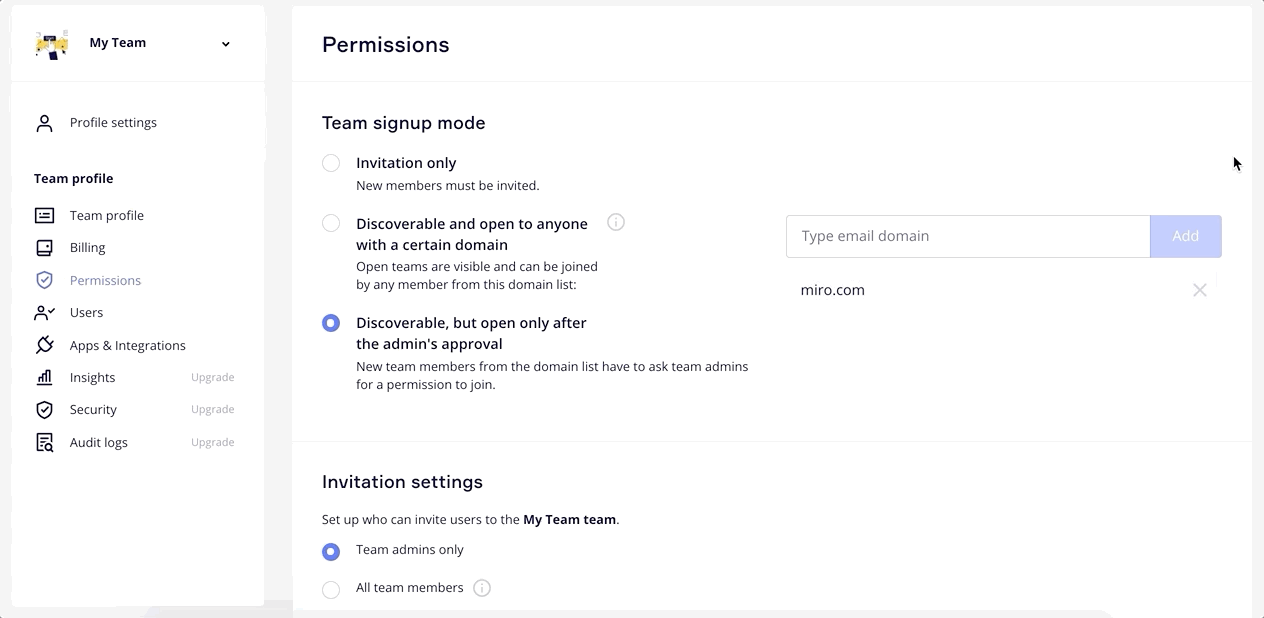Screen dimensions: 1264x618
Task: Click info icon beside Discoverable domain option
Action: click(x=616, y=222)
